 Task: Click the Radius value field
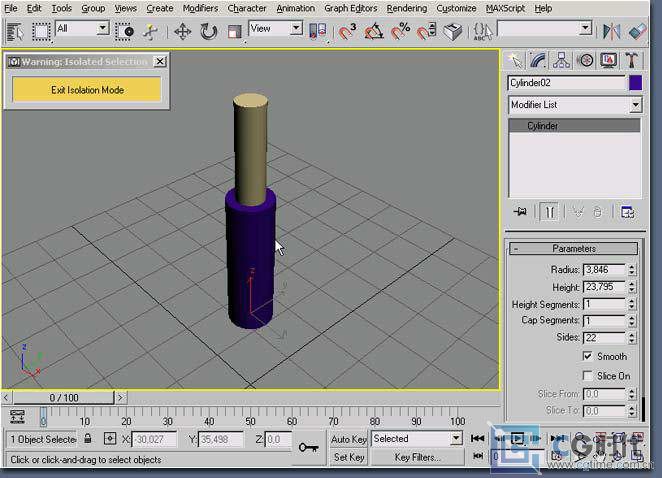click(605, 270)
